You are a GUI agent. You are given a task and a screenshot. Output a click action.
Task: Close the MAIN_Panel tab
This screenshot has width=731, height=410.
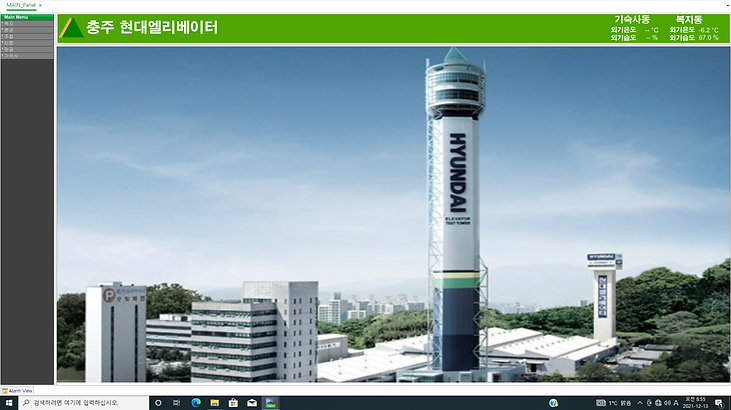coord(41,6)
